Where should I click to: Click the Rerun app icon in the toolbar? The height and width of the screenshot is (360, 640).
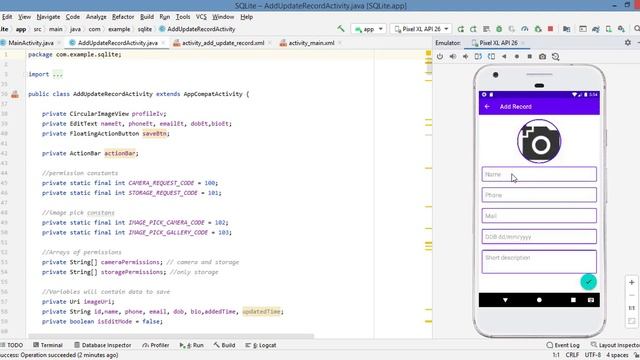point(461,29)
